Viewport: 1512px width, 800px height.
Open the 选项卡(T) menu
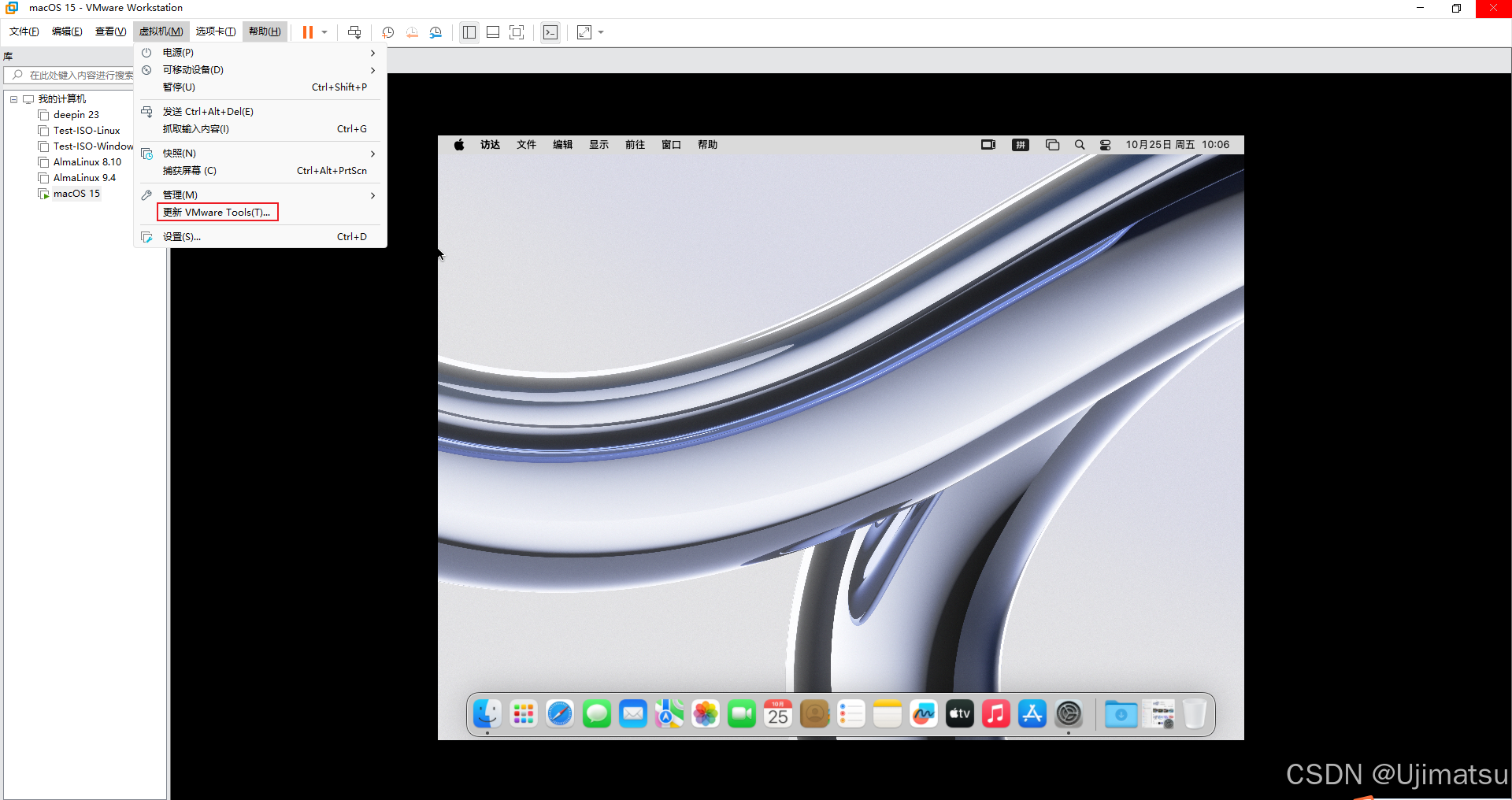tap(216, 31)
